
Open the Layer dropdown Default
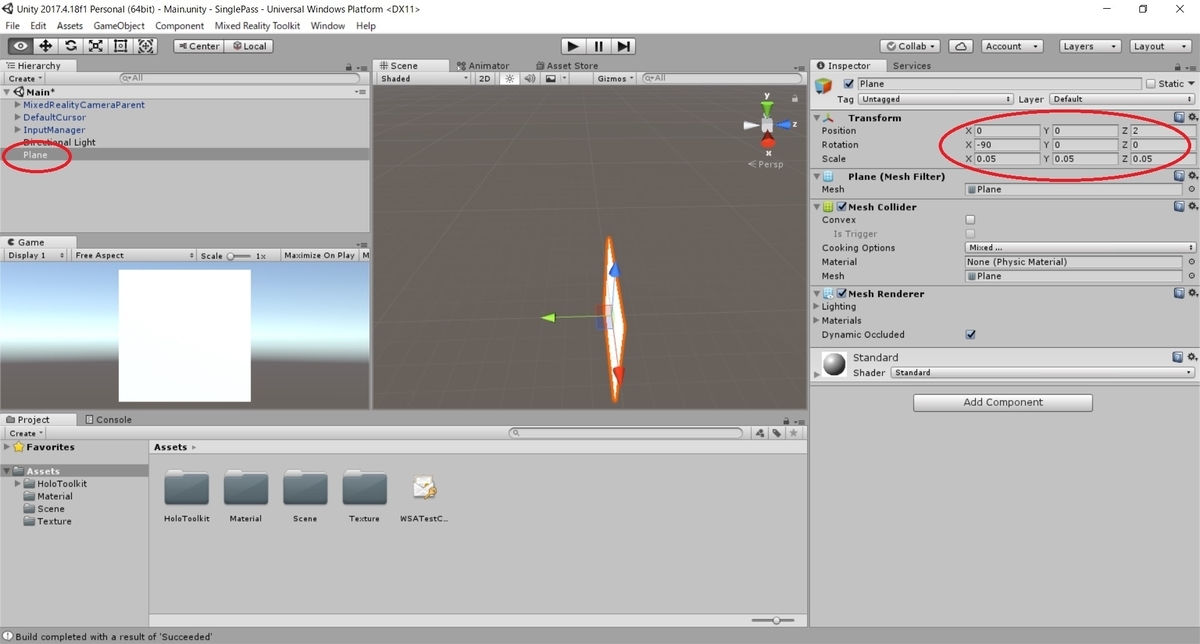pyautogui.click(x=1121, y=99)
